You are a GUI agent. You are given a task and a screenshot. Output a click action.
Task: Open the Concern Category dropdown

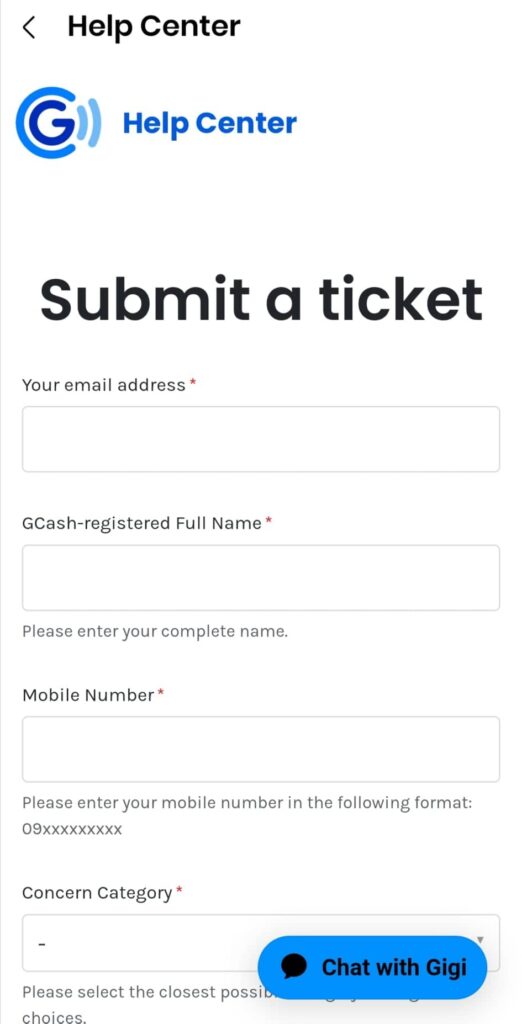pyautogui.click(x=261, y=942)
